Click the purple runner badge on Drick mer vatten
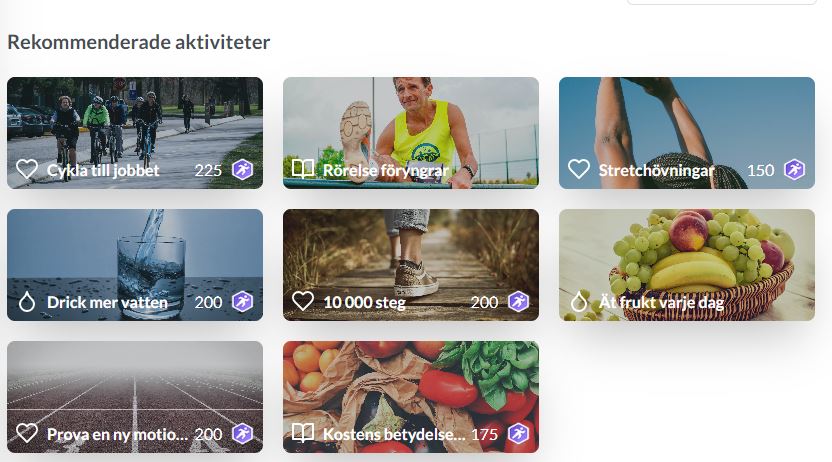Viewport: 832px width, 462px height. click(x=242, y=302)
